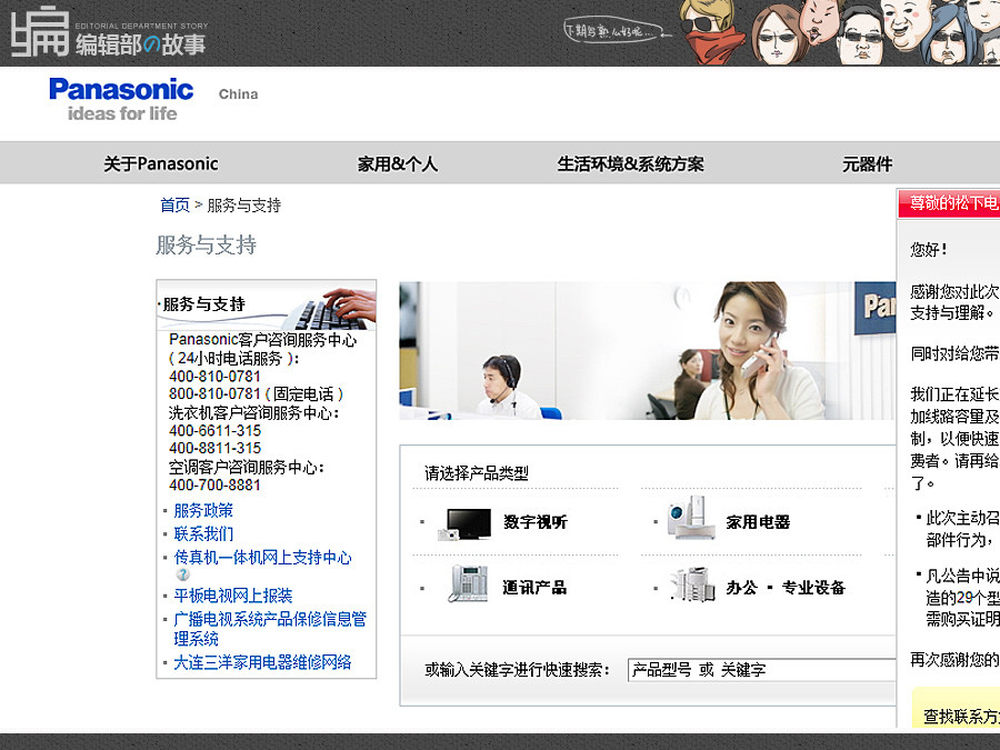Open the 元器件 menu
Screen dimensions: 1000x750
pos(867,164)
